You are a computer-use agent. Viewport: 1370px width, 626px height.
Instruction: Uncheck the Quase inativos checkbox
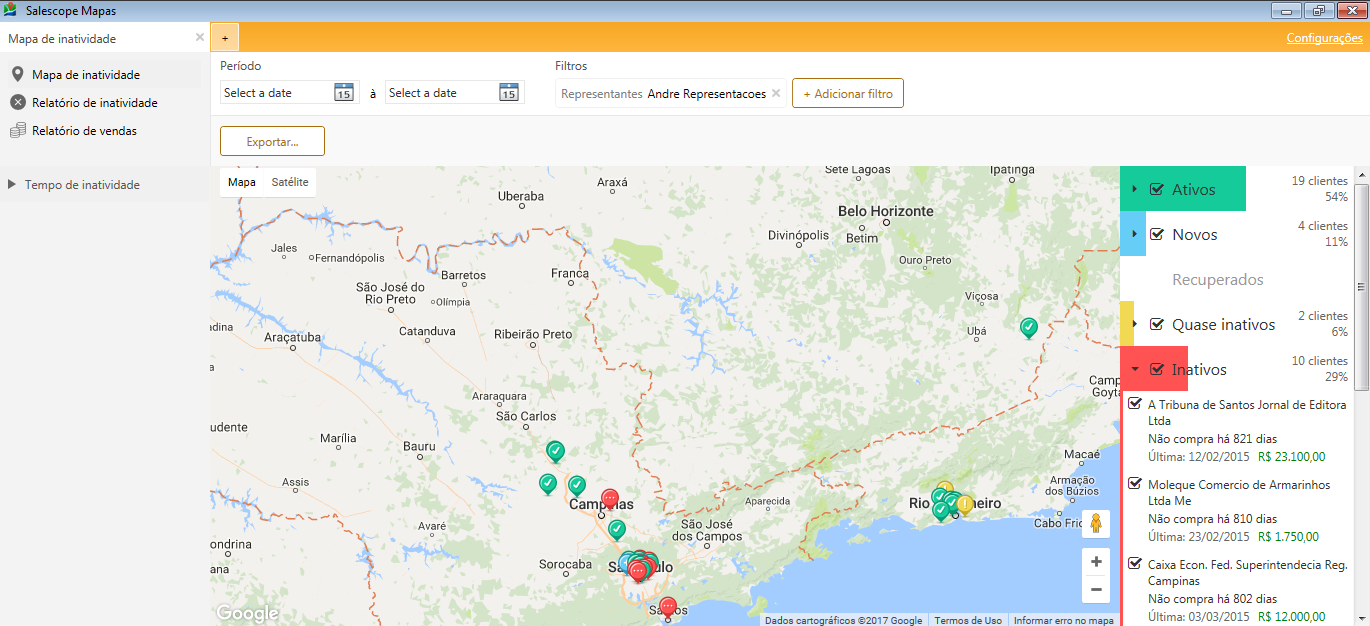pos(1155,324)
